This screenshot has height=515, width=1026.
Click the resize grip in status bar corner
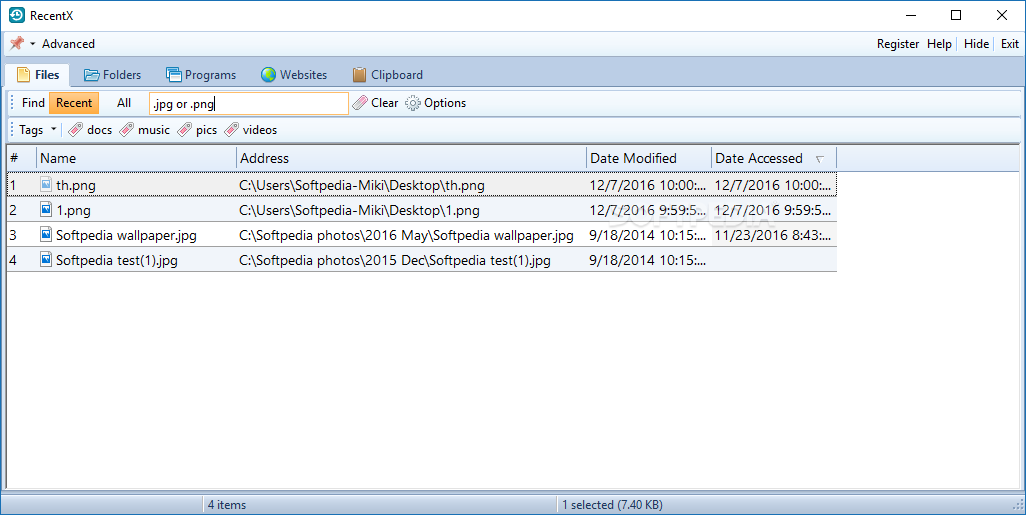click(x=1017, y=506)
